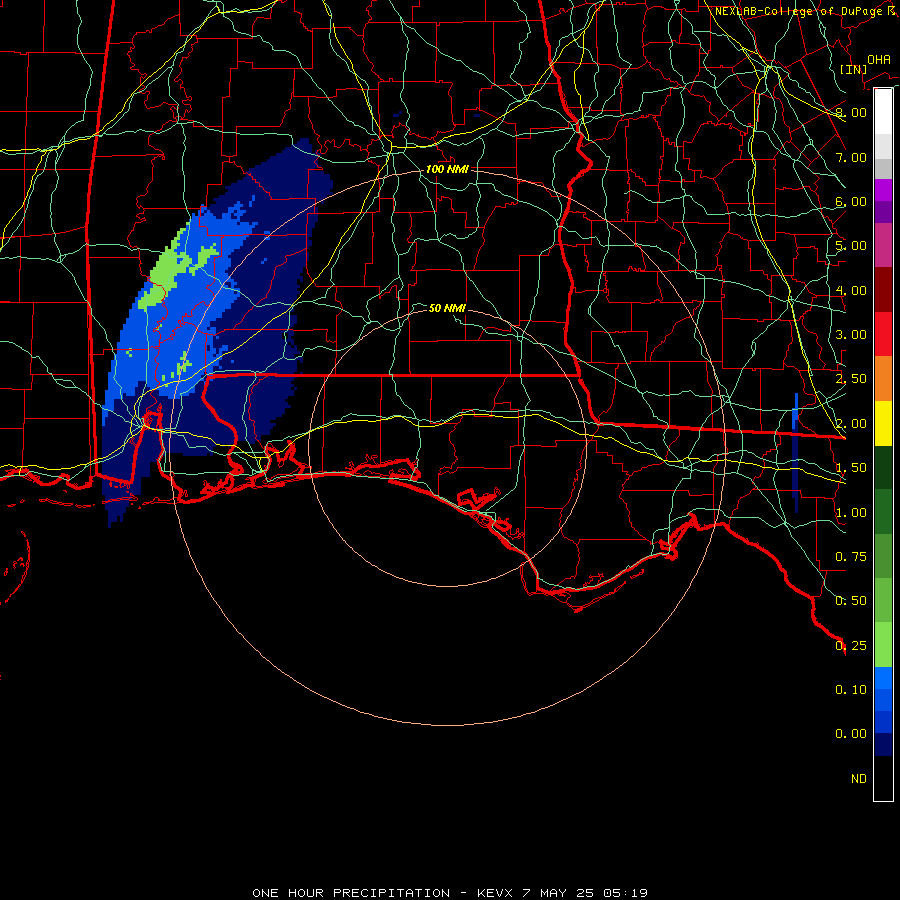Select the 8.00 legend value
This screenshot has width=900, height=900.
point(851,112)
